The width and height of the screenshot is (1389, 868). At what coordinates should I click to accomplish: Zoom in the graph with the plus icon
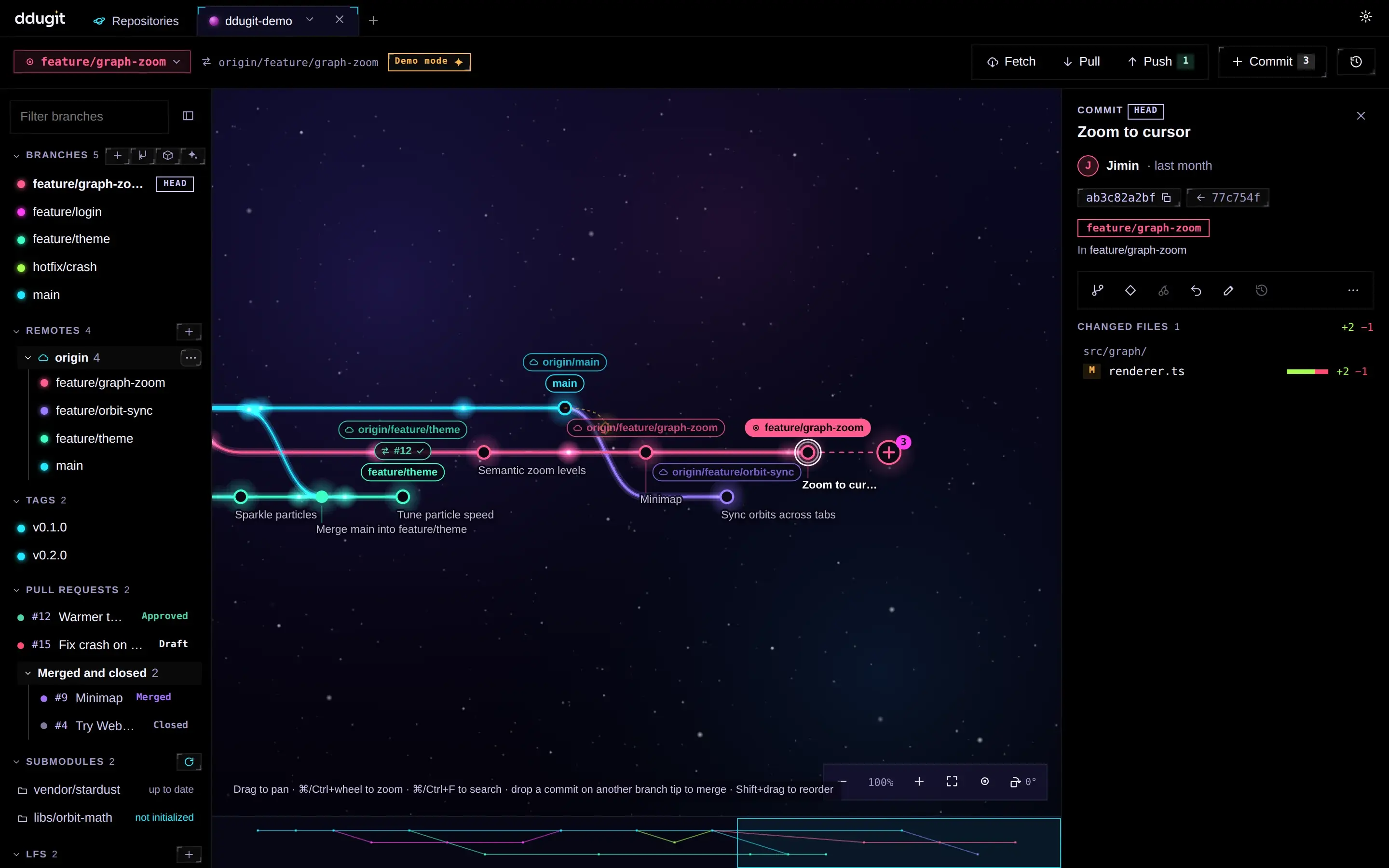919,781
